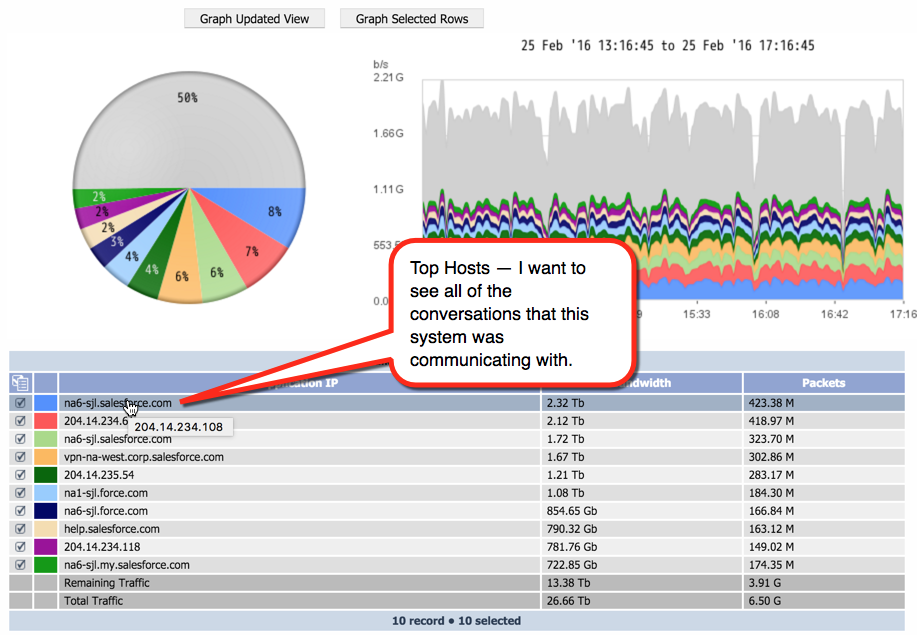Toggle the na6-sjl.my.salesforce.com checkbox
This screenshot has height=635, width=917.
pyautogui.click(x=20, y=565)
